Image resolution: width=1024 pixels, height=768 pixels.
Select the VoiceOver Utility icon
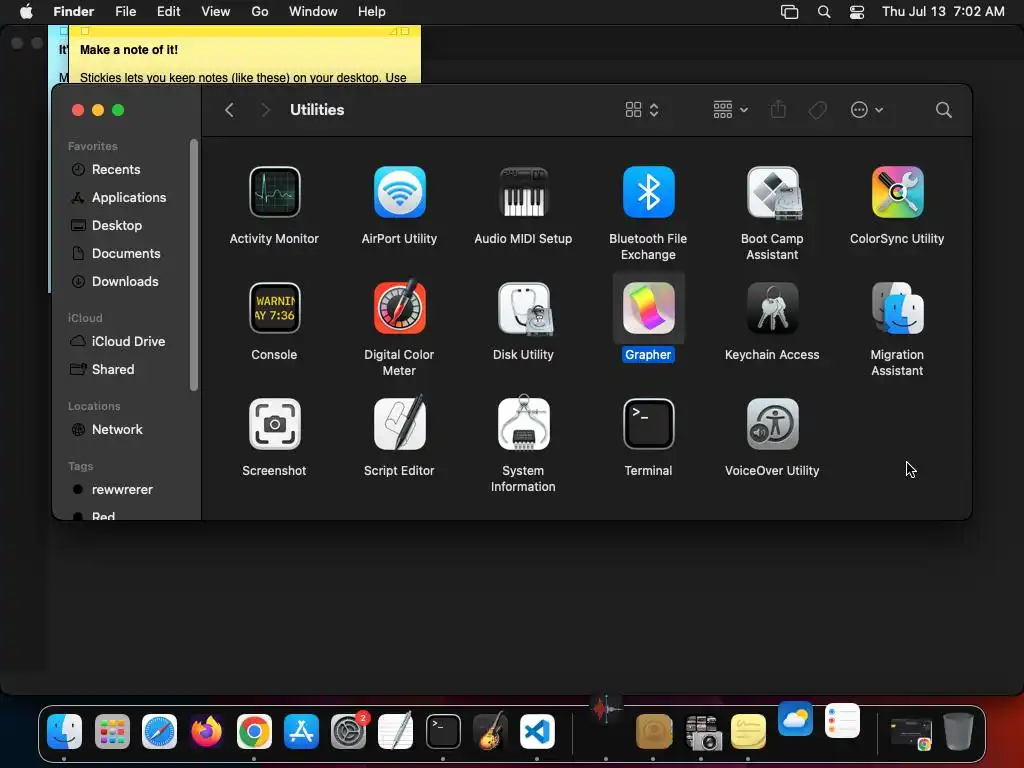[x=773, y=424]
